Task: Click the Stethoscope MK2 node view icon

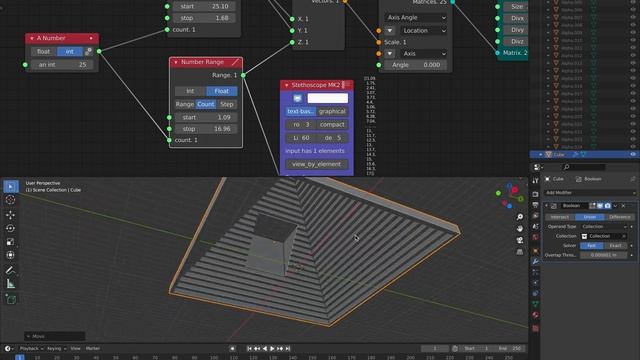Action: coord(297,98)
